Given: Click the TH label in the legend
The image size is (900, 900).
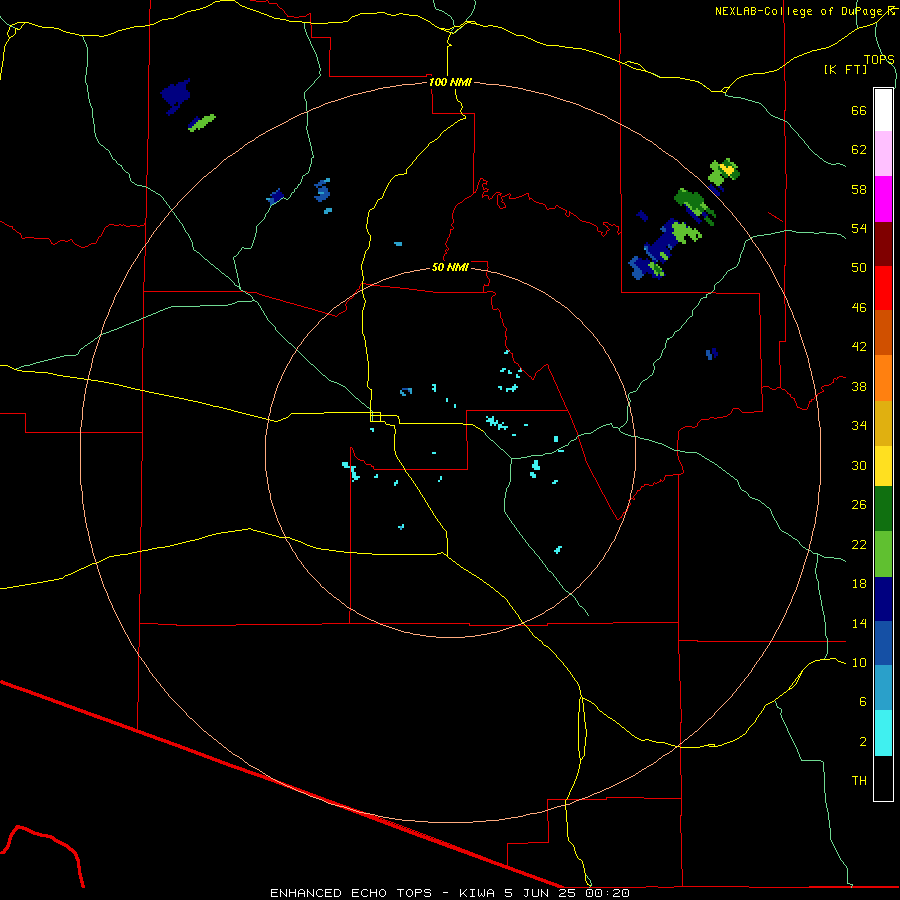Looking at the screenshot, I should [x=859, y=781].
